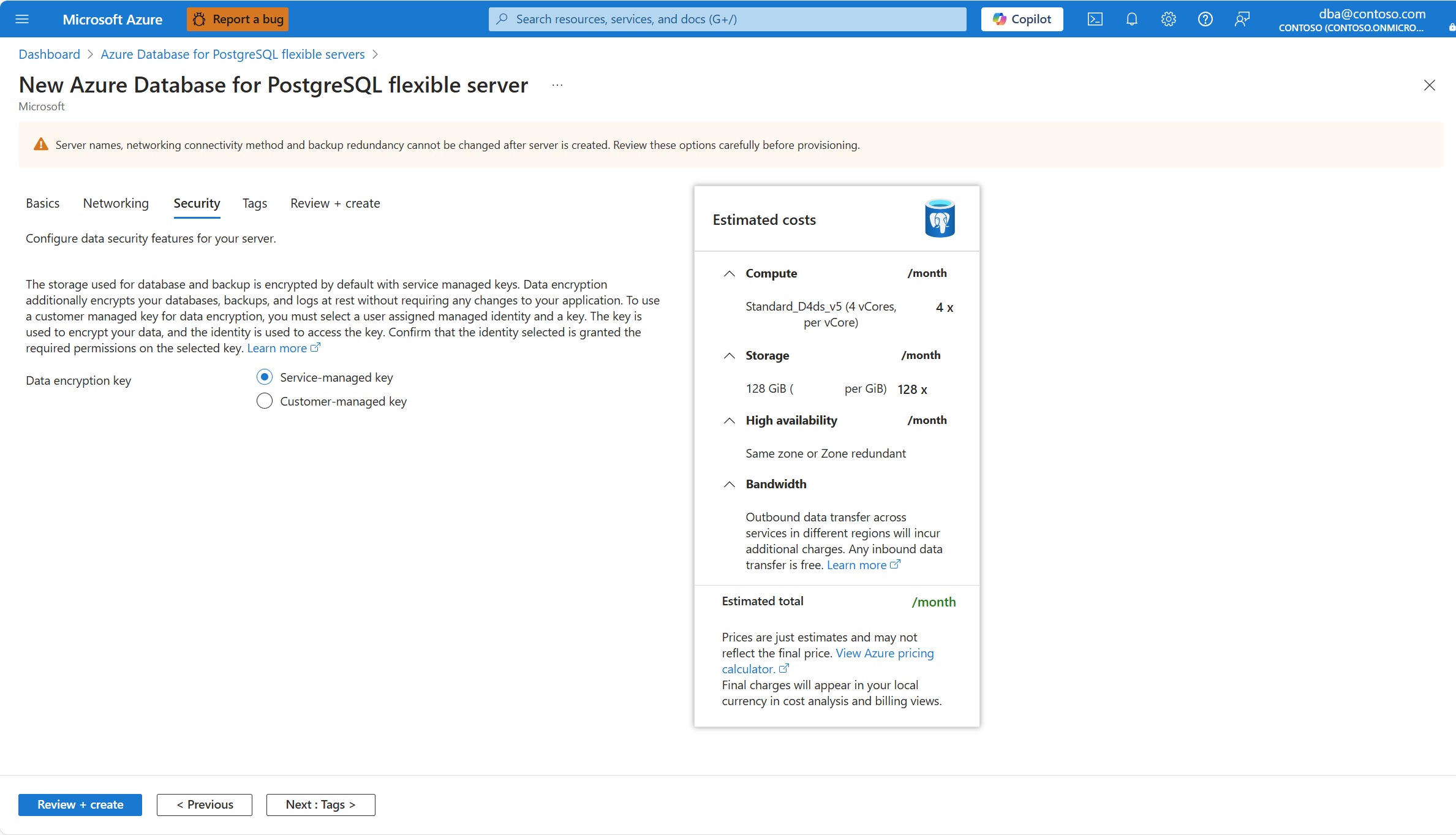Select the Service-managed key option
The height and width of the screenshot is (835, 1456).
coord(264,377)
